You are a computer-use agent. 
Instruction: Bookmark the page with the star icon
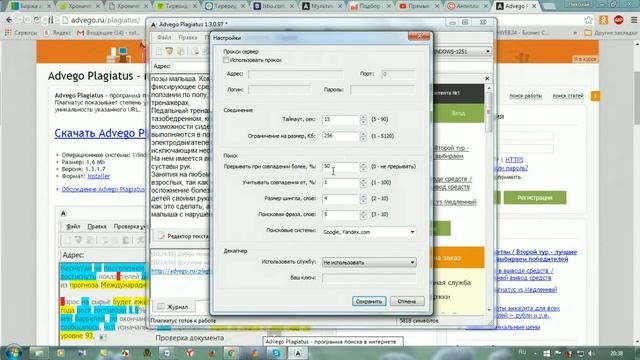coord(588,20)
